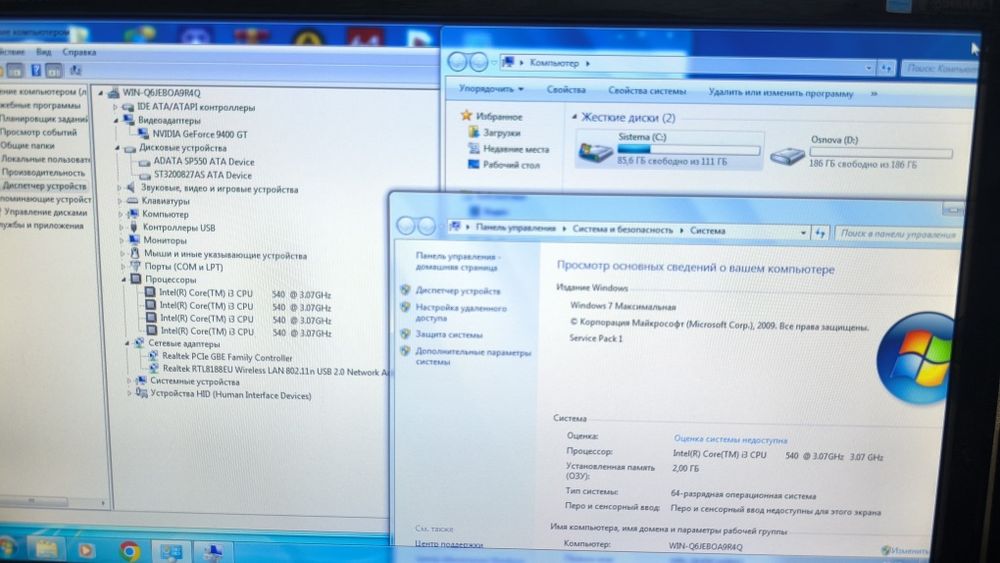Expand IDE ATA/ATAPI контроллеры node
This screenshot has width=1000, height=563.
(115, 107)
